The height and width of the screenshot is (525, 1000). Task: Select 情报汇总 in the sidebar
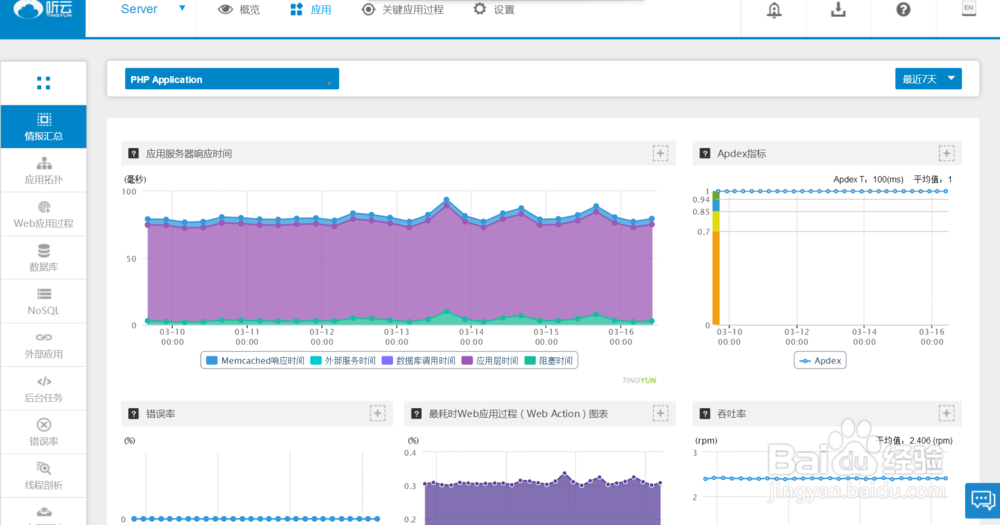[x=43, y=126]
